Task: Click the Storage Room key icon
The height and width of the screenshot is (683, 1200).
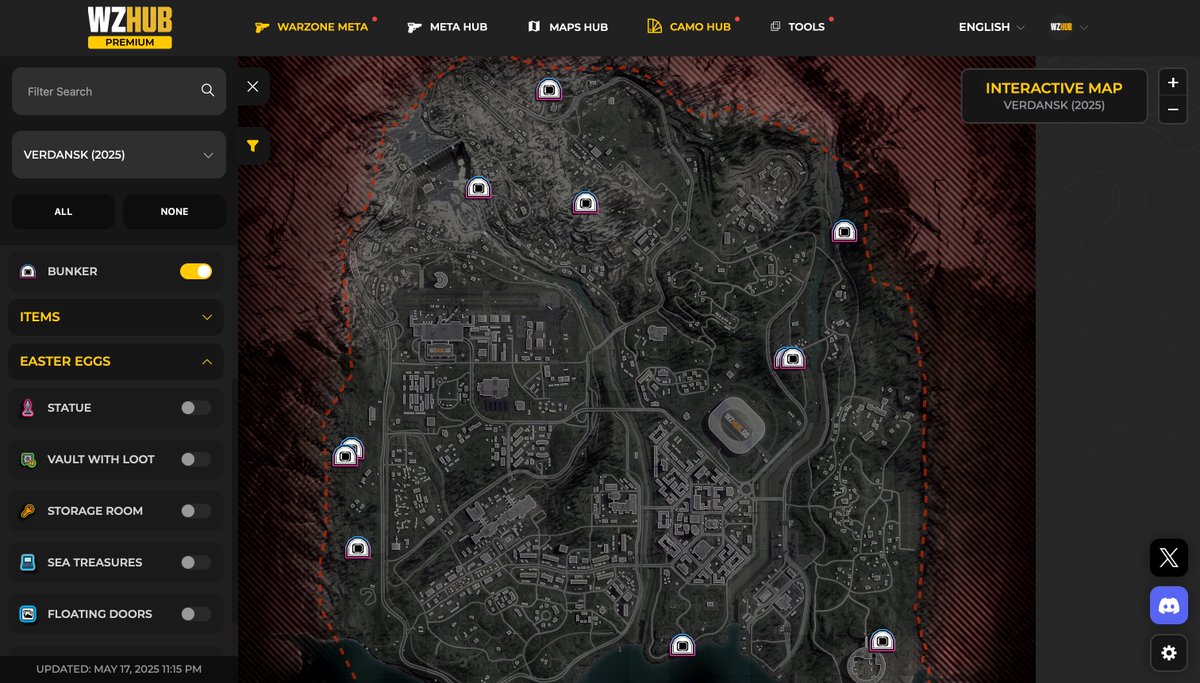Action: [x=28, y=511]
